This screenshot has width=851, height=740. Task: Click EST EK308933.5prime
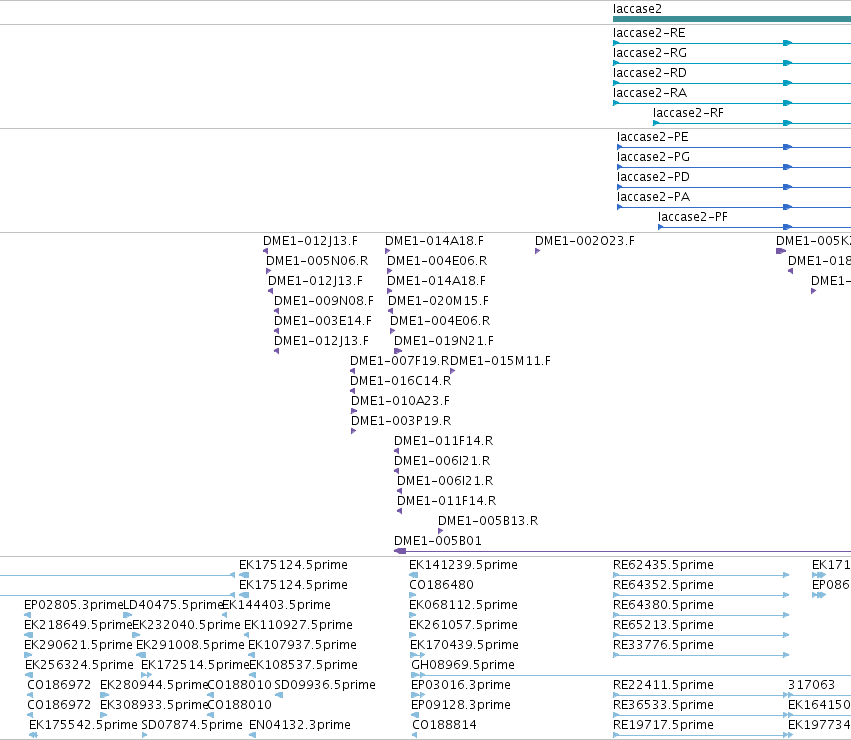point(154,705)
